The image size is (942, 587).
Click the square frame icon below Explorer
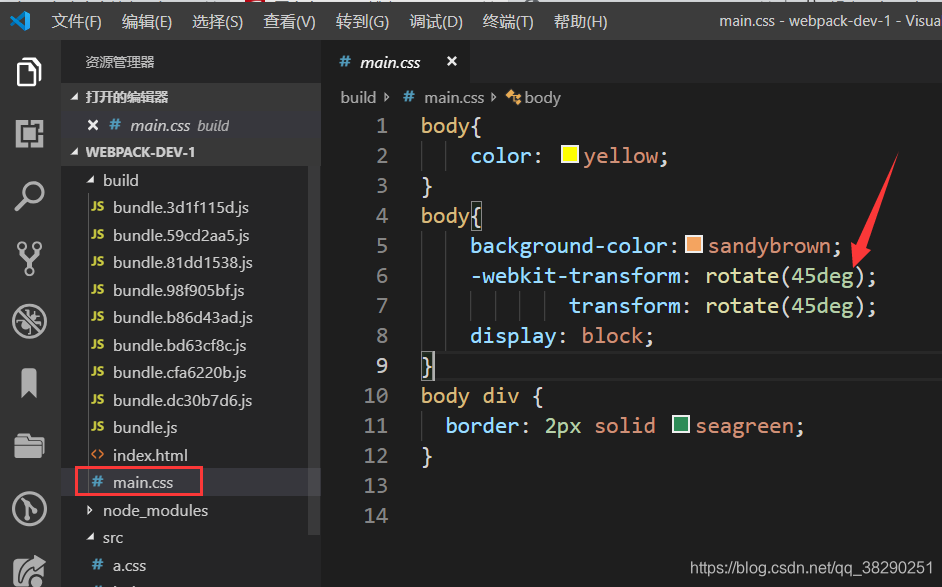29,133
